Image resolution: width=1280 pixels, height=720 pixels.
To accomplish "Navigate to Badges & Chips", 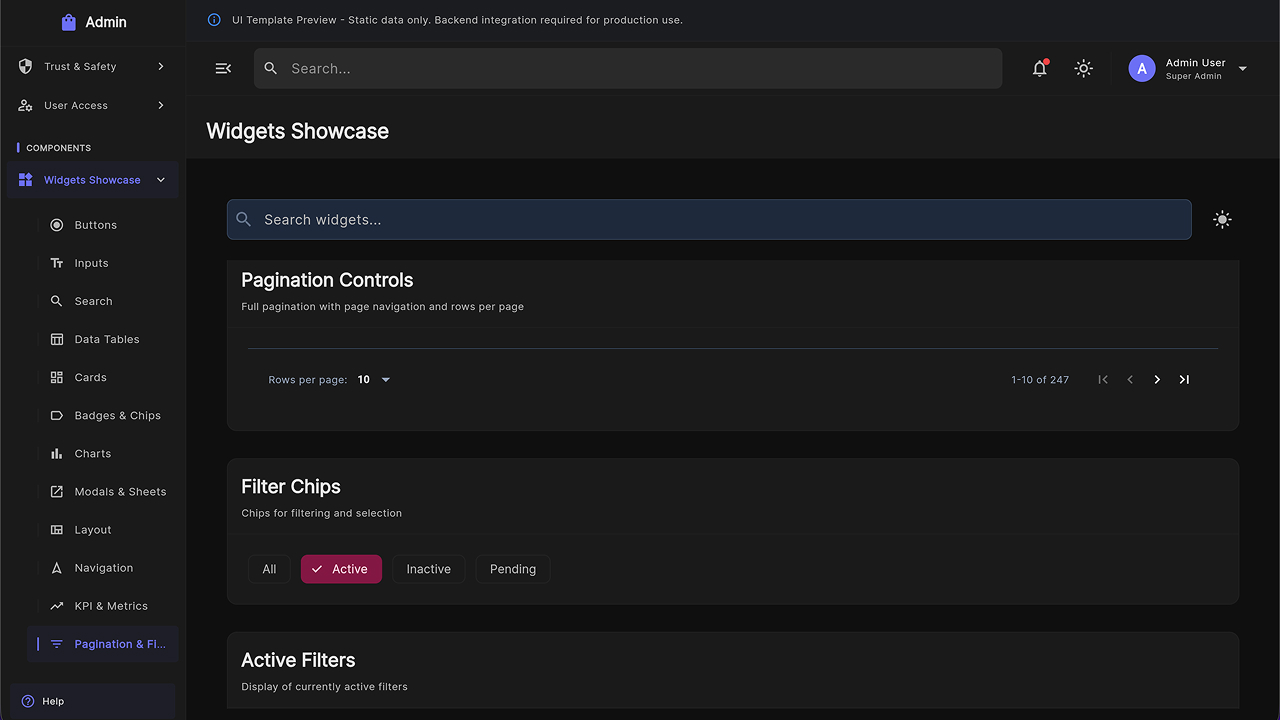I will point(104,416).
